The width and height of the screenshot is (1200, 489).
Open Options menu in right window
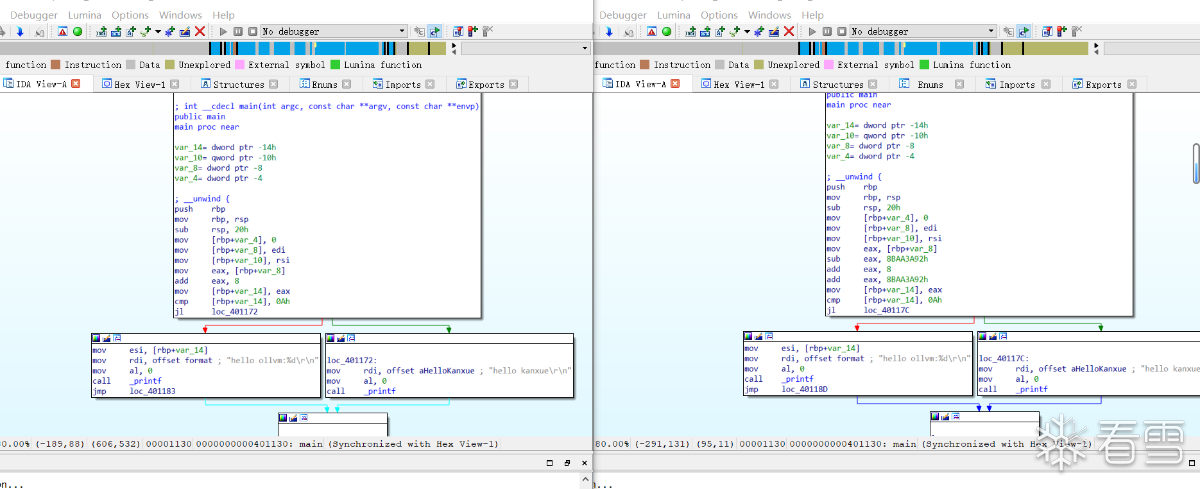click(719, 15)
